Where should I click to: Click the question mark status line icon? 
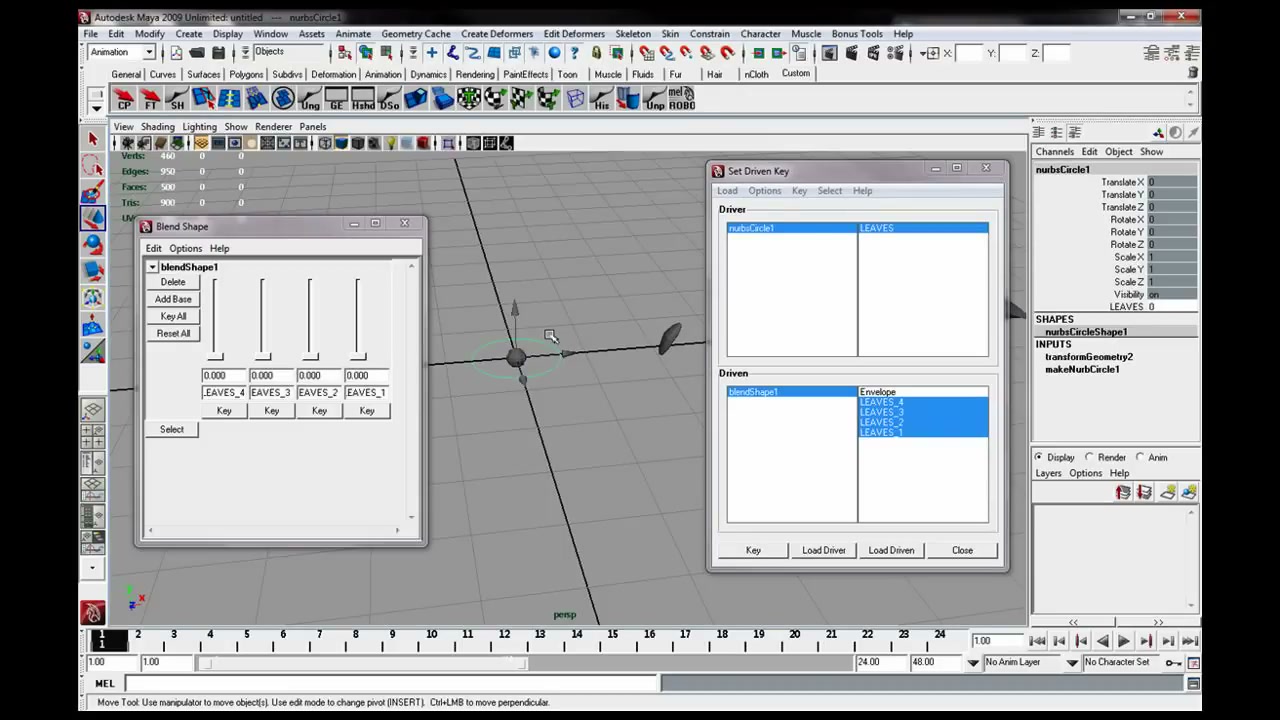pyautogui.click(x=575, y=53)
